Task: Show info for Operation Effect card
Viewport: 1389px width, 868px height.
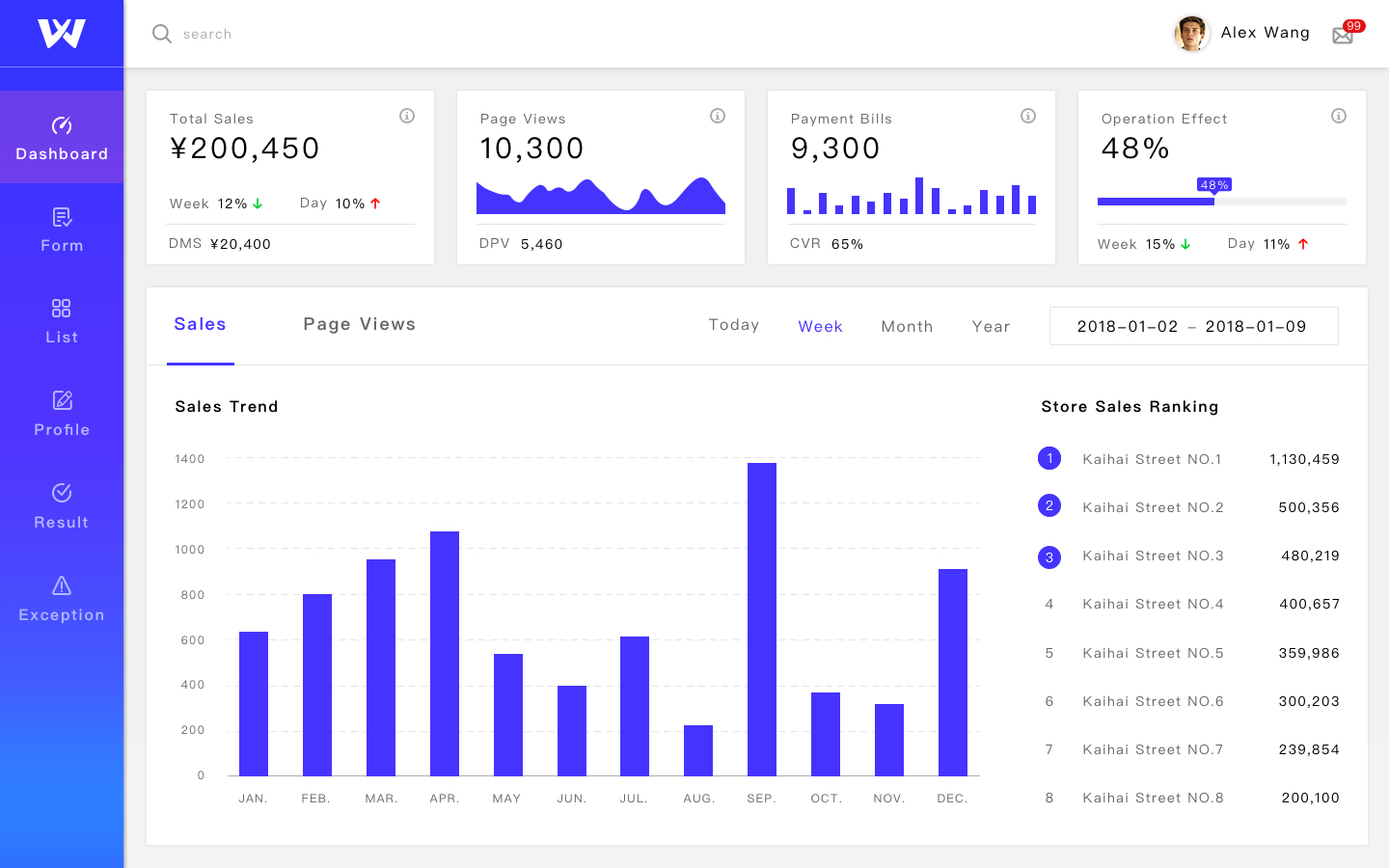Action: click(1339, 116)
